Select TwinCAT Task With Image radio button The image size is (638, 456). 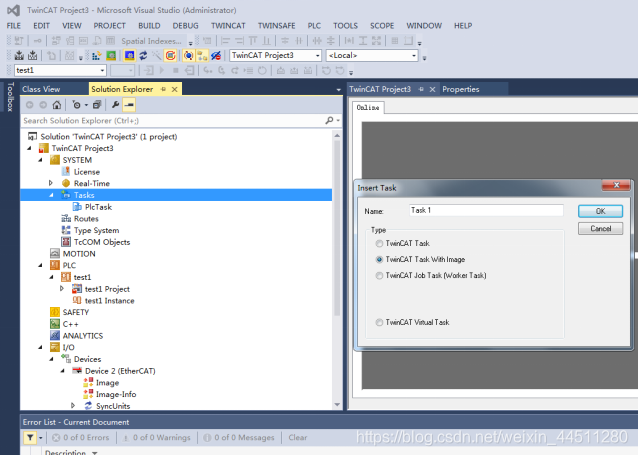click(379, 259)
